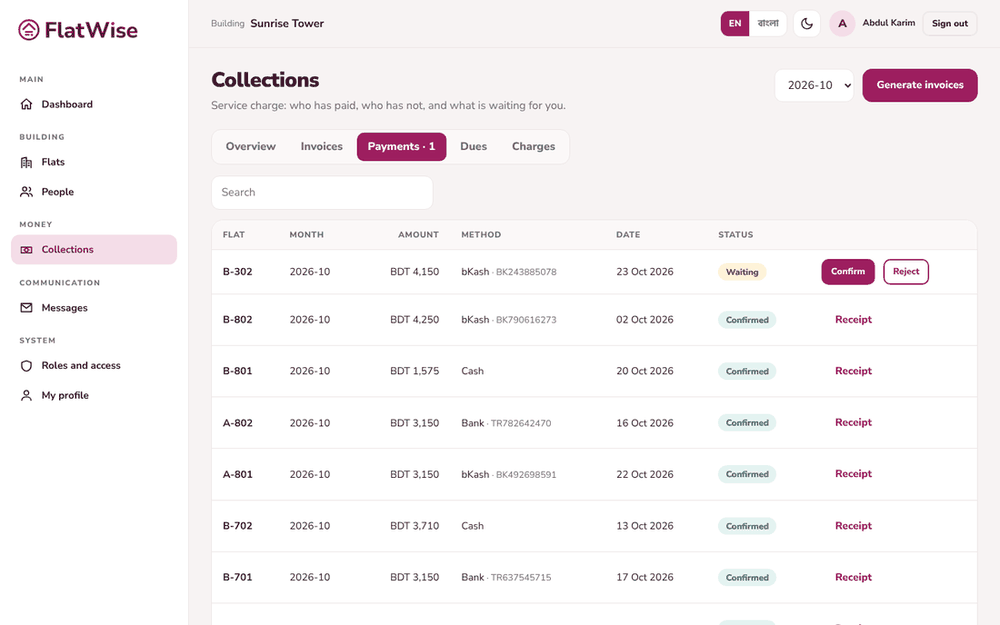The image size is (1000, 625).
Task: Click the Confirmed badge for B-802
Action: (747, 320)
